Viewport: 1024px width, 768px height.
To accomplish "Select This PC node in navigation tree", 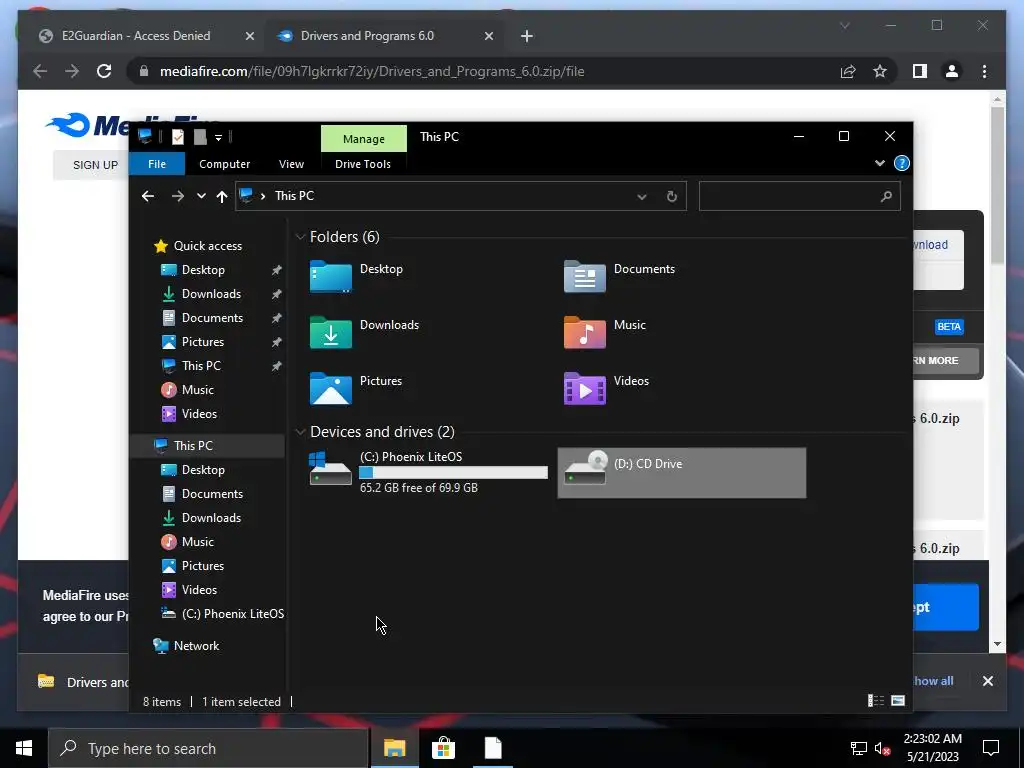I will pos(193,445).
